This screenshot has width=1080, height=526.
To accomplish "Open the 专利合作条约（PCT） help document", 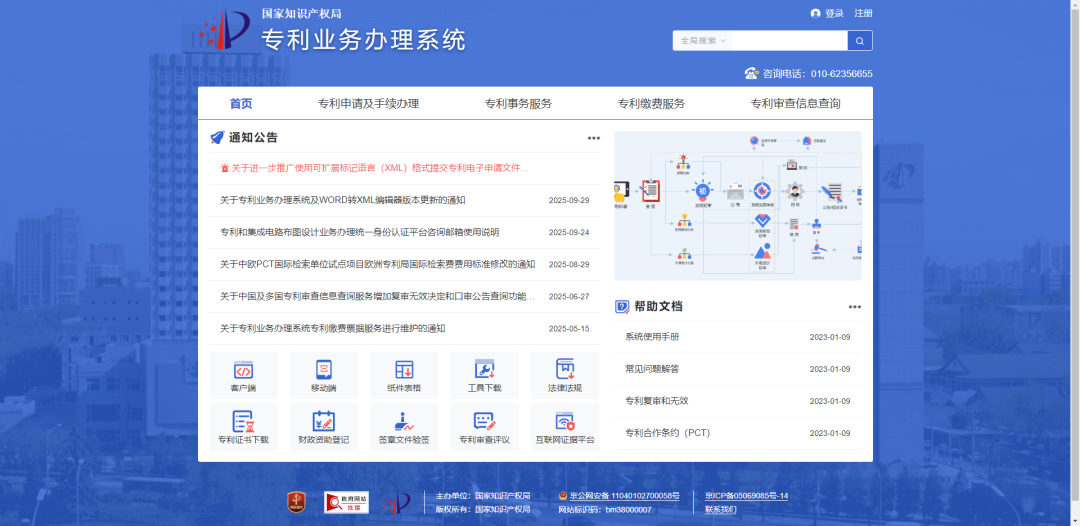I will tap(667, 433).
